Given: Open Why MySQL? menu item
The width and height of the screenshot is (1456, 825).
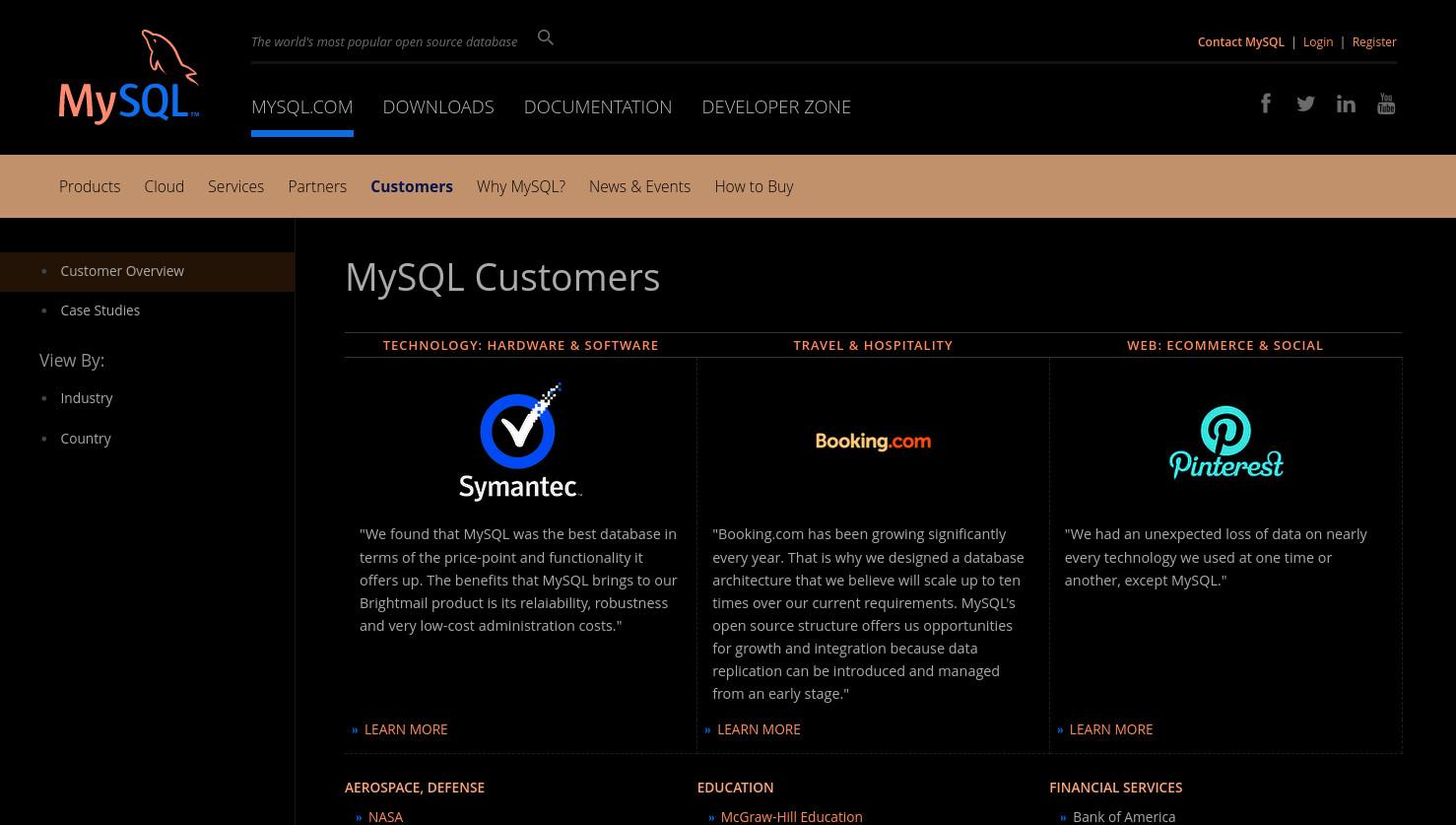Looking at the screenshot, I should pyautogui.click(x=521, y=186).
